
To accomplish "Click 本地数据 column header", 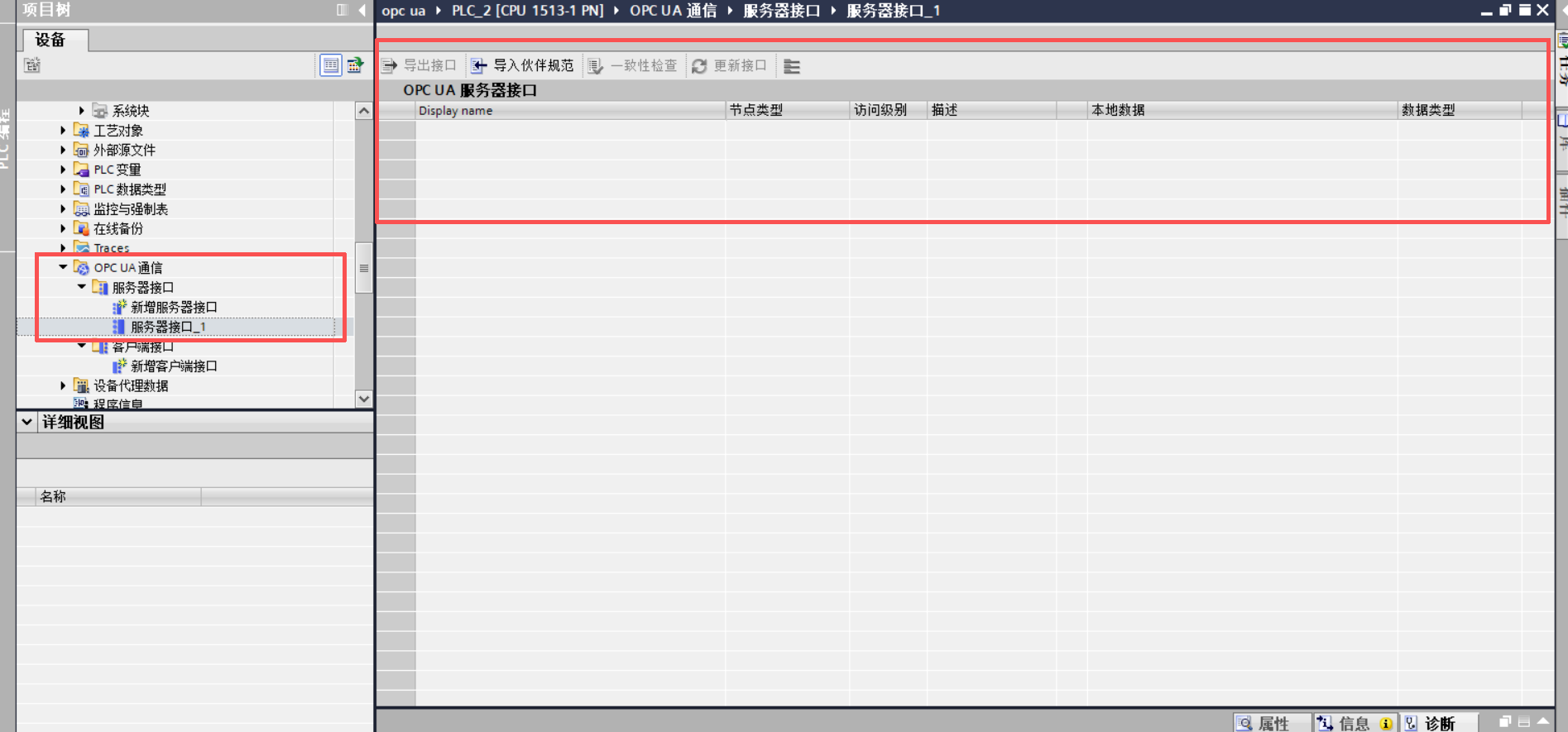I will [1243, 110].
